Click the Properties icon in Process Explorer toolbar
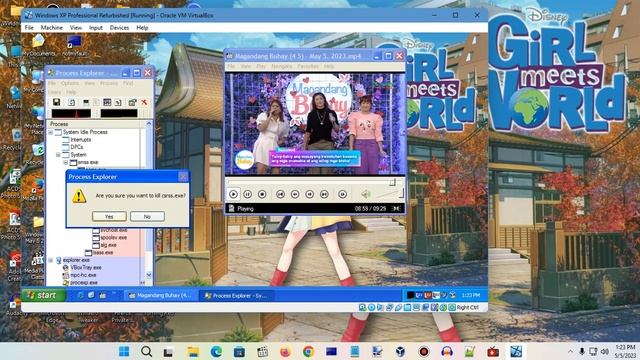 click(x=132, y=102)
